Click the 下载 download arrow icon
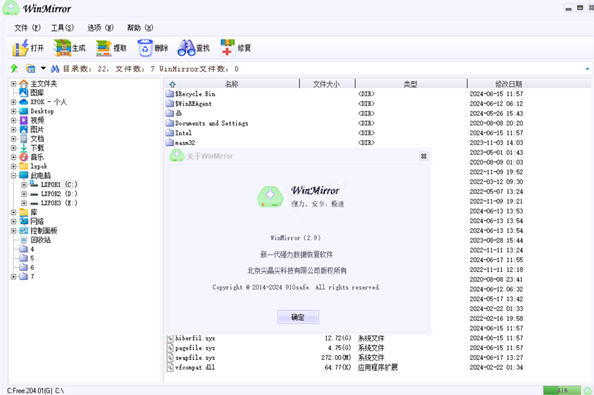This screenshot has height=395, width=594. 23,148
